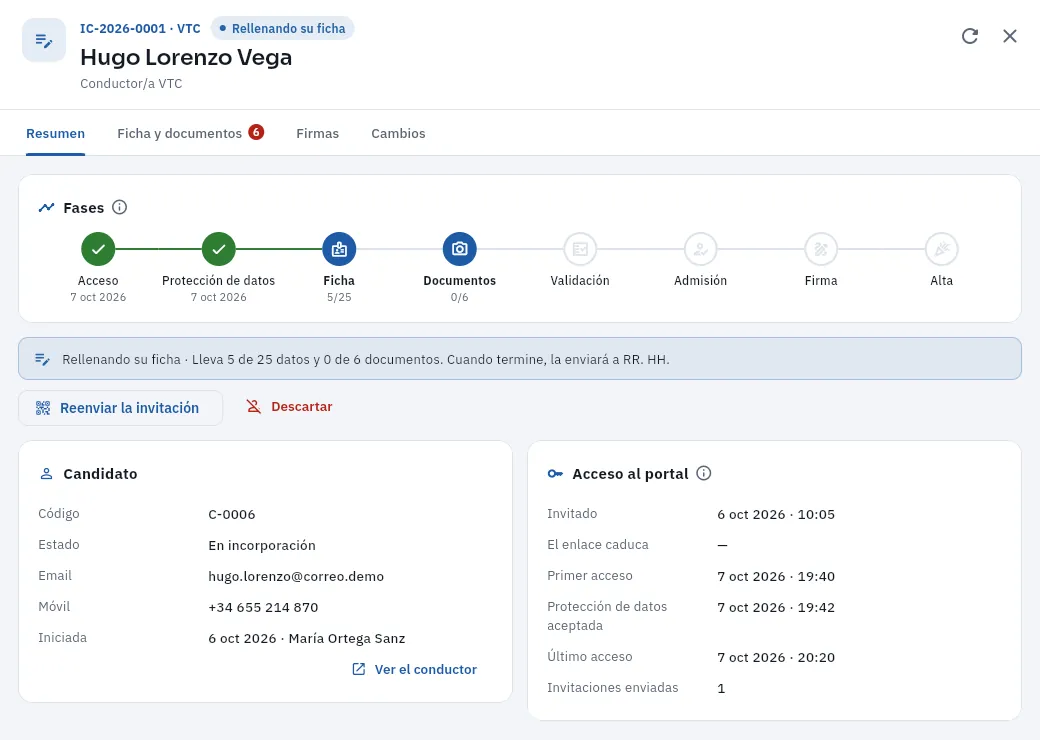This screenshot has height=740, width=1040.
Task: Click the Fases info icon
Action: click(119, 208)
